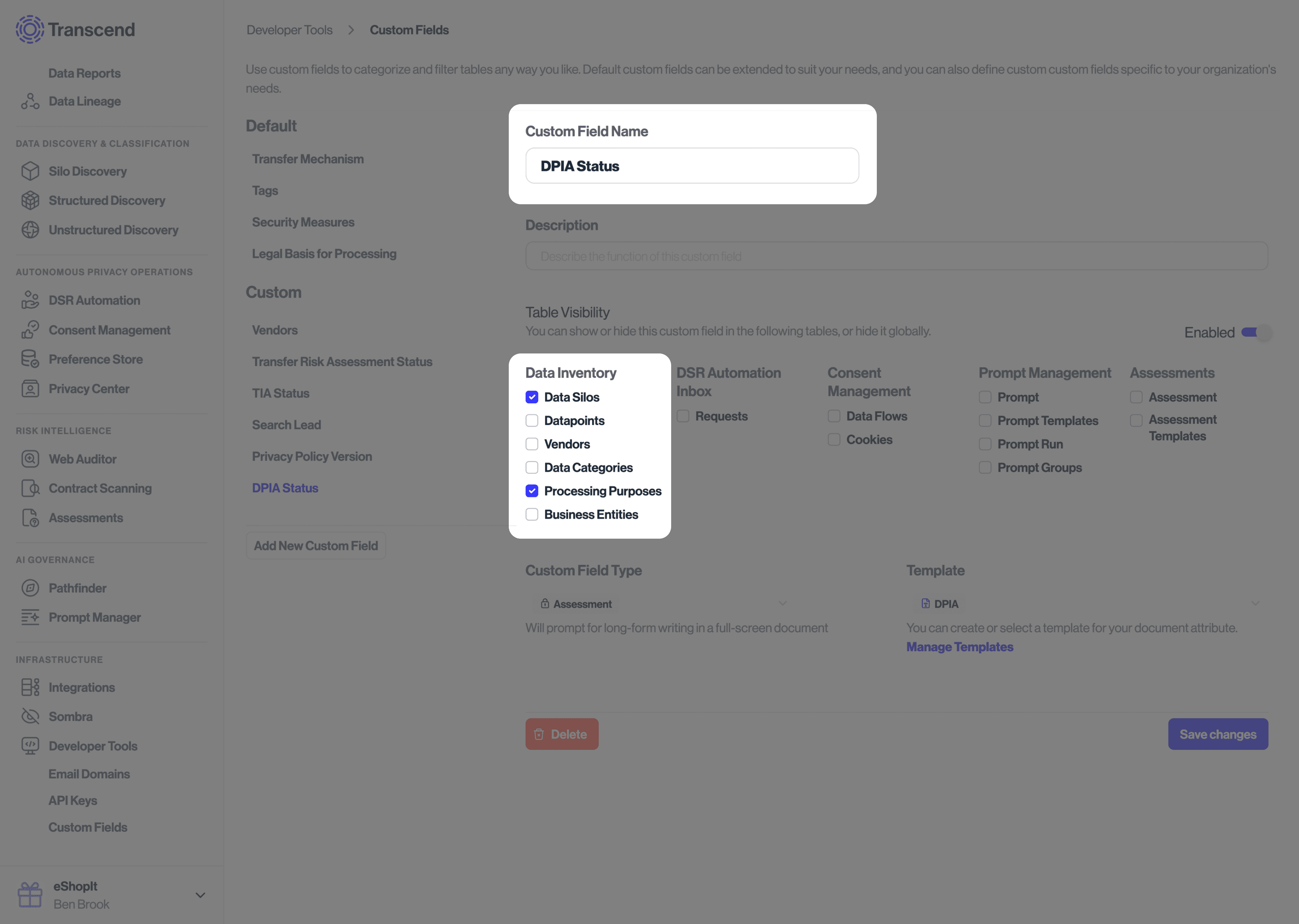The width and height of the screenshot is (1299, 924).
Task: Click the Sombra crossed-eye icon
Action: (x=30, y=716)
